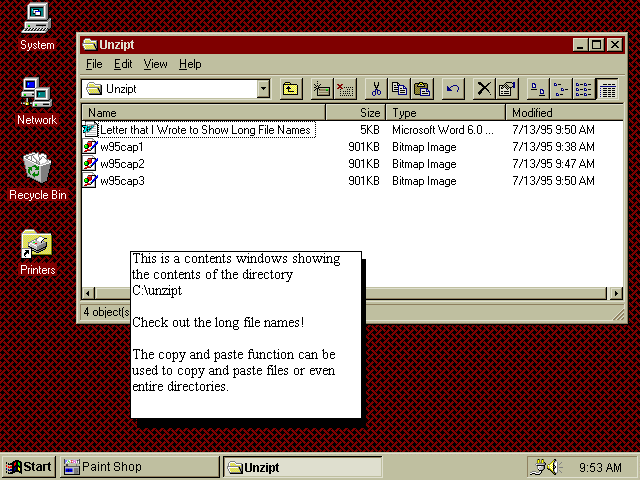The width and height of the screenshot is (640, 480).
Task: Click the Start button
Action: click(29, 467)
